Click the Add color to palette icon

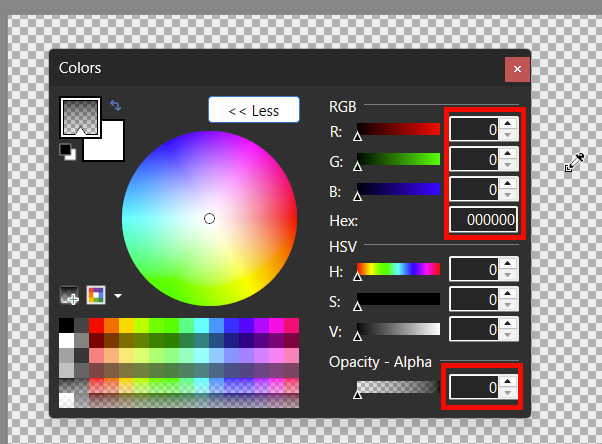[69, 295]
